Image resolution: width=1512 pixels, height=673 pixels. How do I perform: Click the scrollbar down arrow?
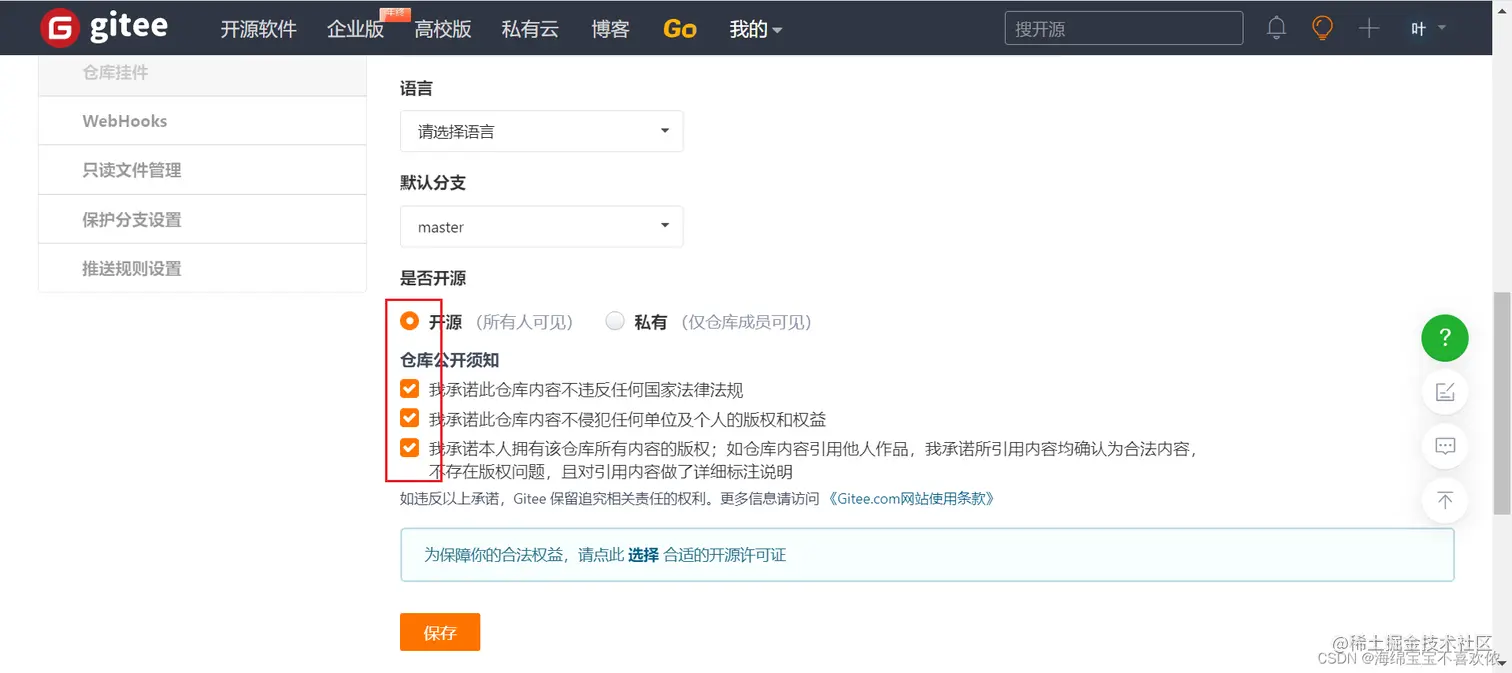(1503, 662)
